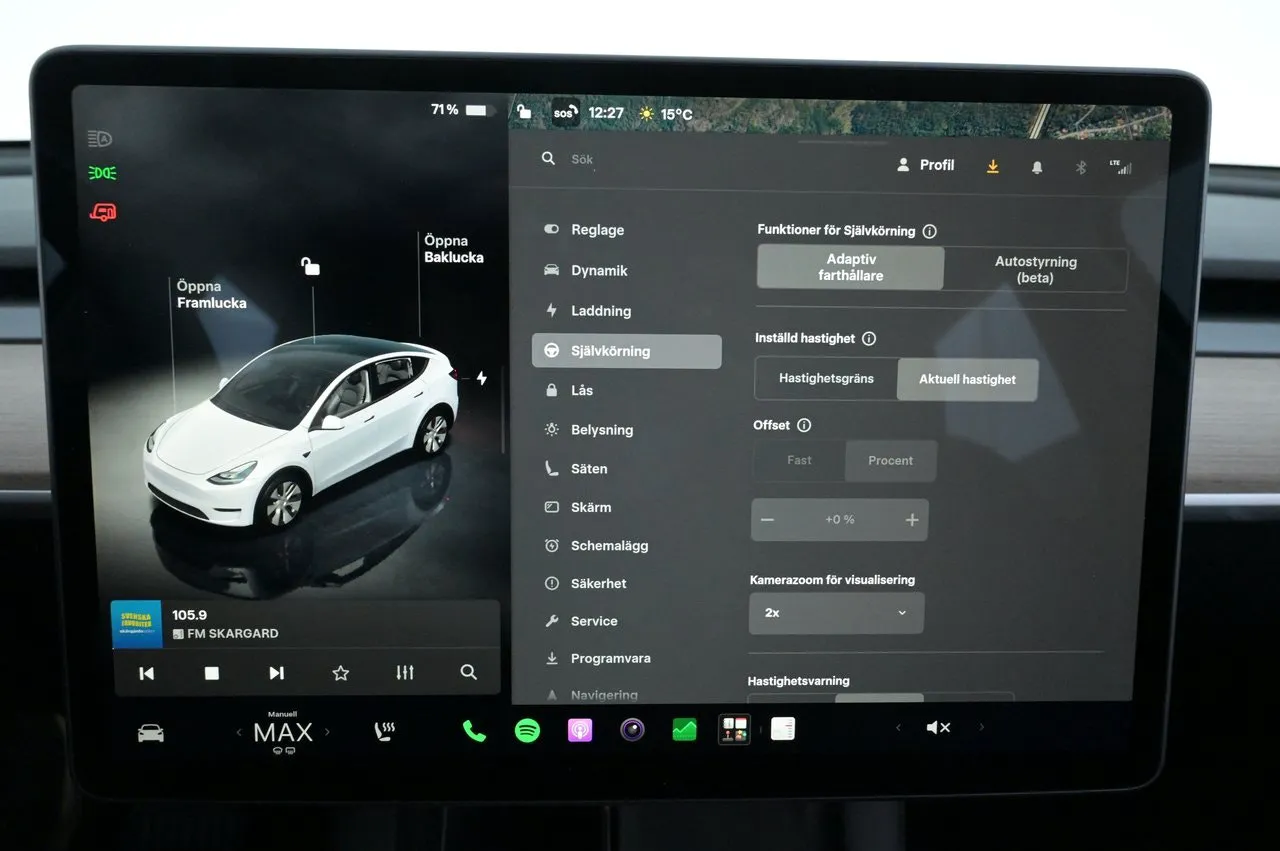This screenshot has height=851, width=1280.
Task: Open Kamerazoom för visualisering 2x dropdown
Action: coord(836,613)
